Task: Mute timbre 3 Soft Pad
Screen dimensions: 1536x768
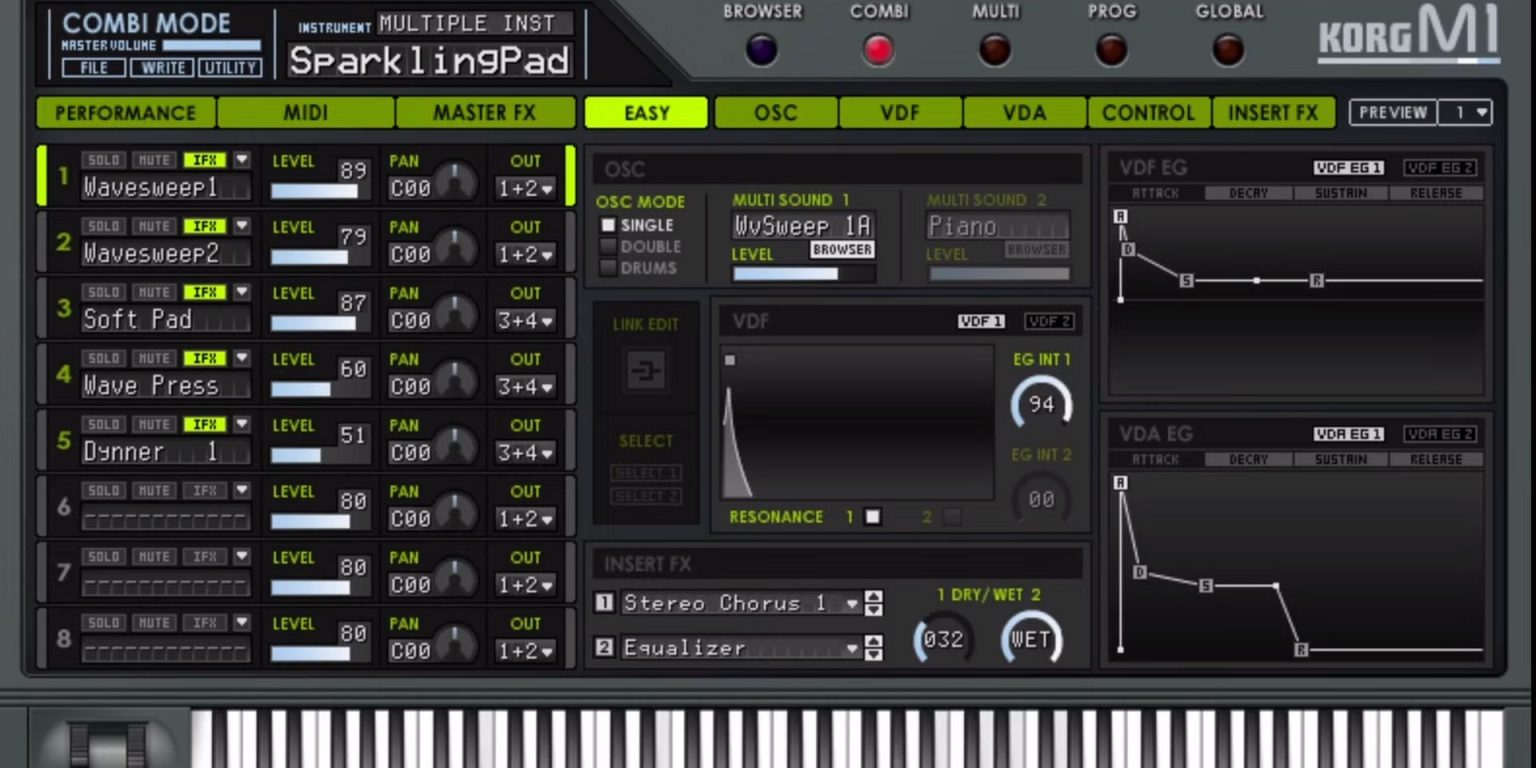Action: point(154,292)
